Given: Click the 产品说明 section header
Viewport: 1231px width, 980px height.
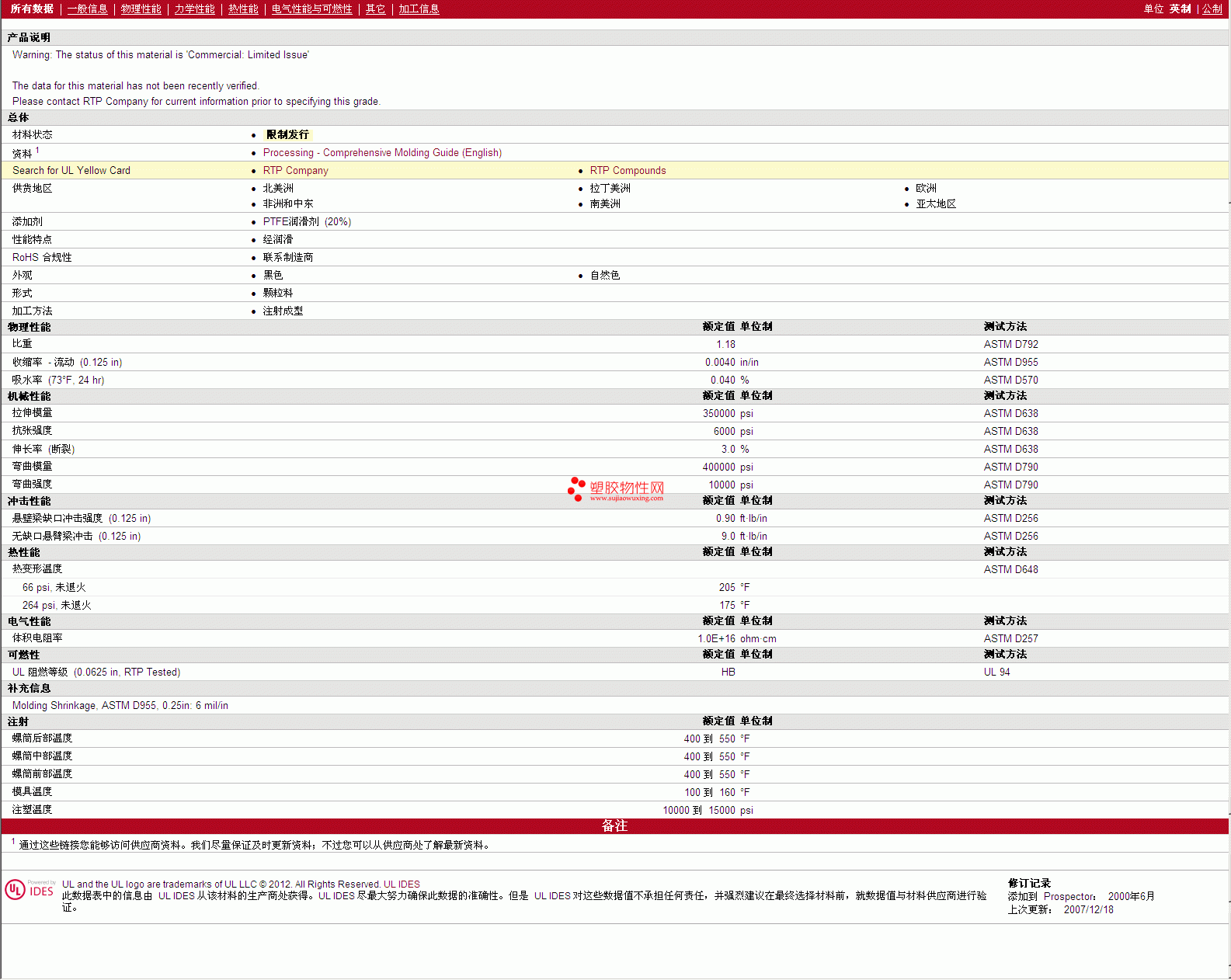Looking at the screenshot, I should tap(29, 38).
